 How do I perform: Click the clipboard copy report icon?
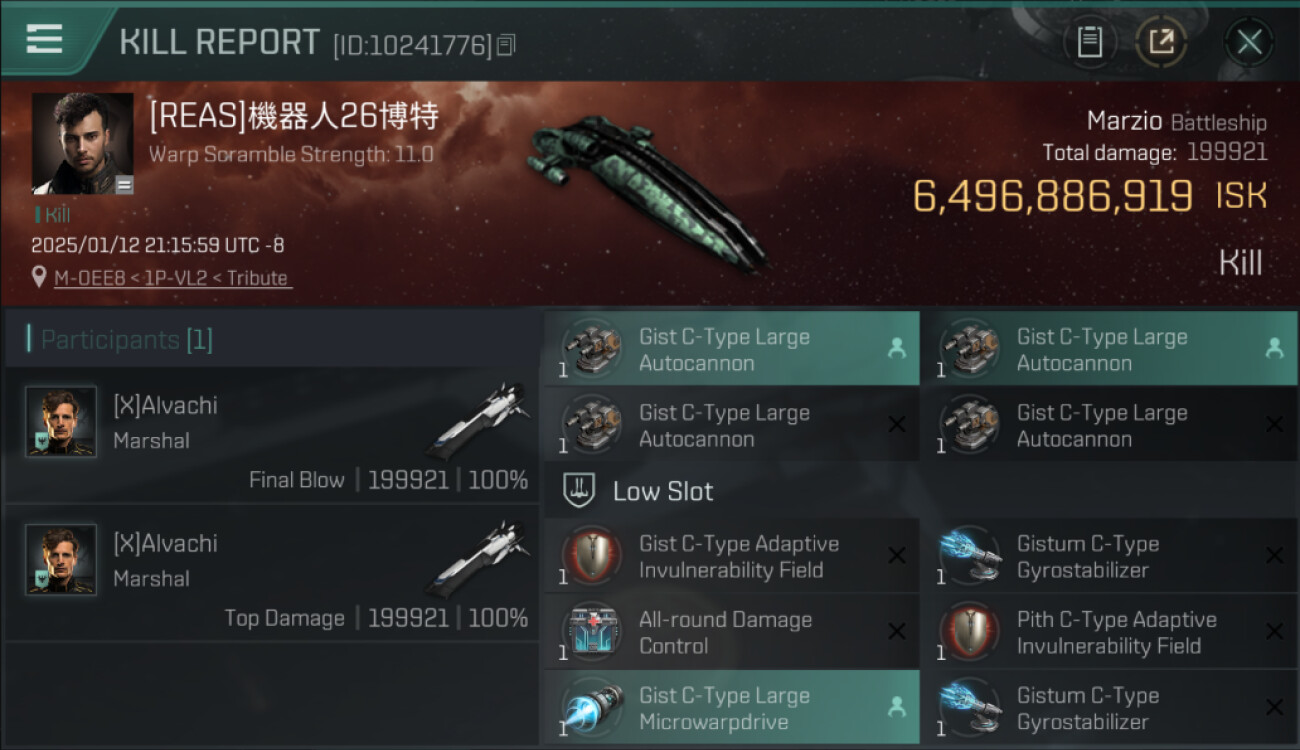coord(1089,42)
